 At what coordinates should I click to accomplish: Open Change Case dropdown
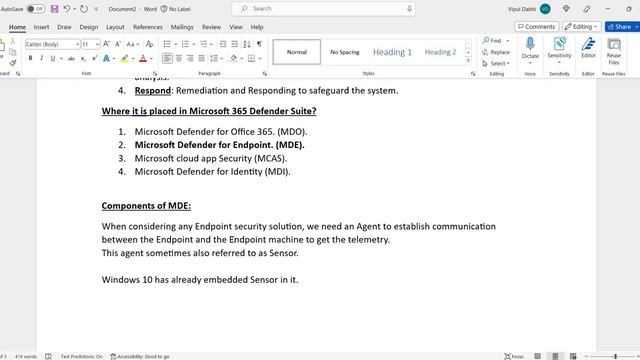pos(133,44)
